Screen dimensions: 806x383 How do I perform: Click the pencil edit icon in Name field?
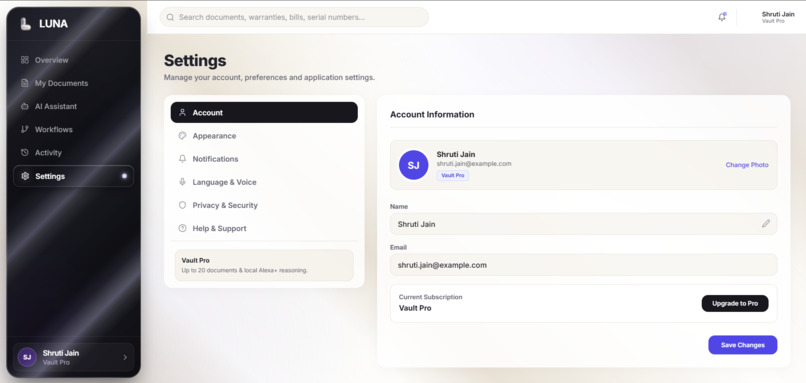(x=766, y=224)
